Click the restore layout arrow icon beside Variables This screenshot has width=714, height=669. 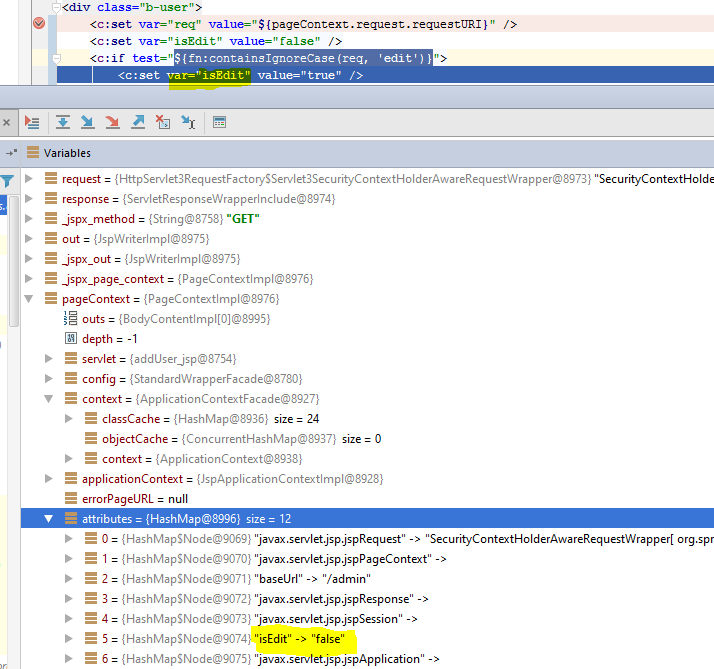tap(11, 153)
